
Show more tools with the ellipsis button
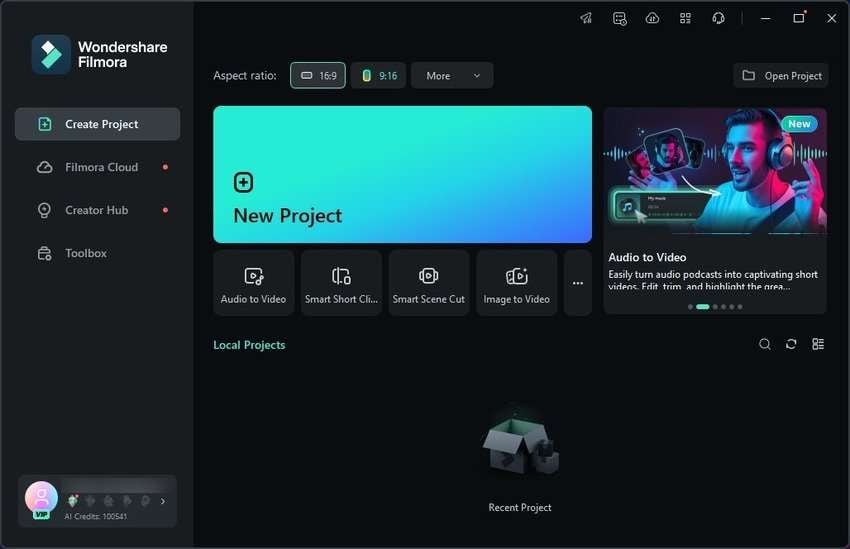578,283
